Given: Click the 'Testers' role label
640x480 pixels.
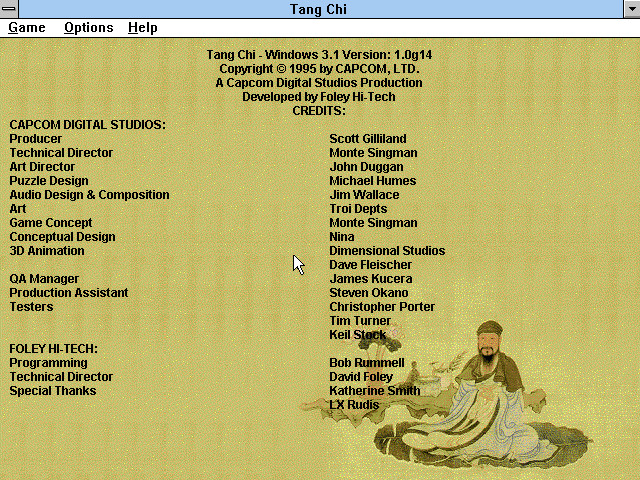Looking at the screenshot, I should 31,307.
